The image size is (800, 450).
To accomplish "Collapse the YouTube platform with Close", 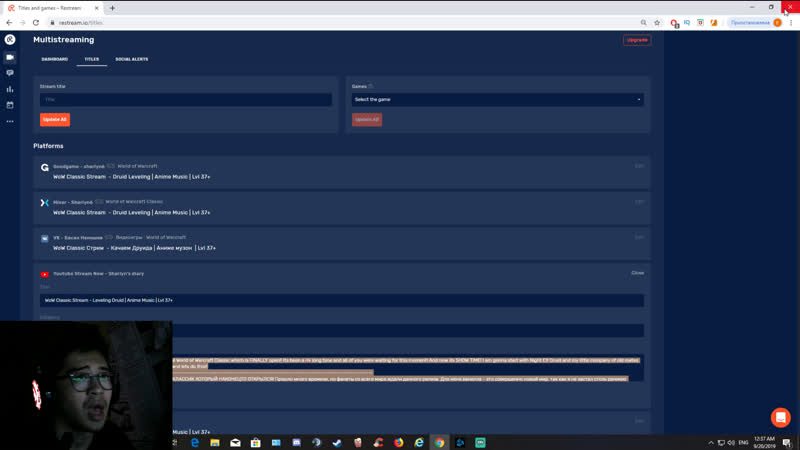I will point(637,273).
